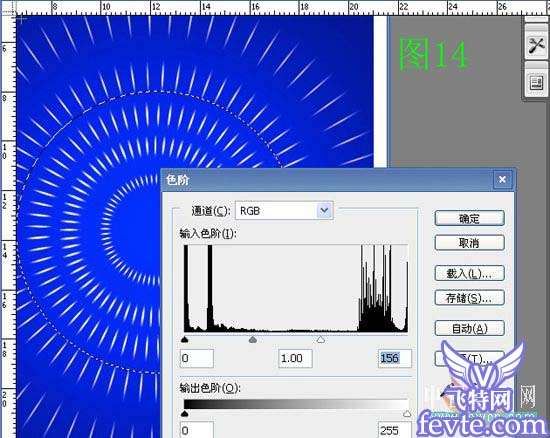Open the panel icon below the wrench
This screenshot has width=550, height=438.
(x=536, y=83)
